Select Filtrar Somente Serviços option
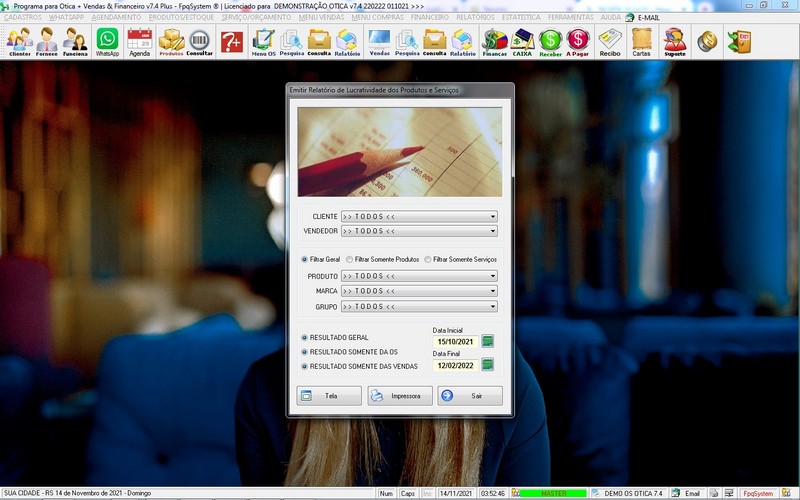Viewport: 800px width, 500px height. (x=428, y=259)
